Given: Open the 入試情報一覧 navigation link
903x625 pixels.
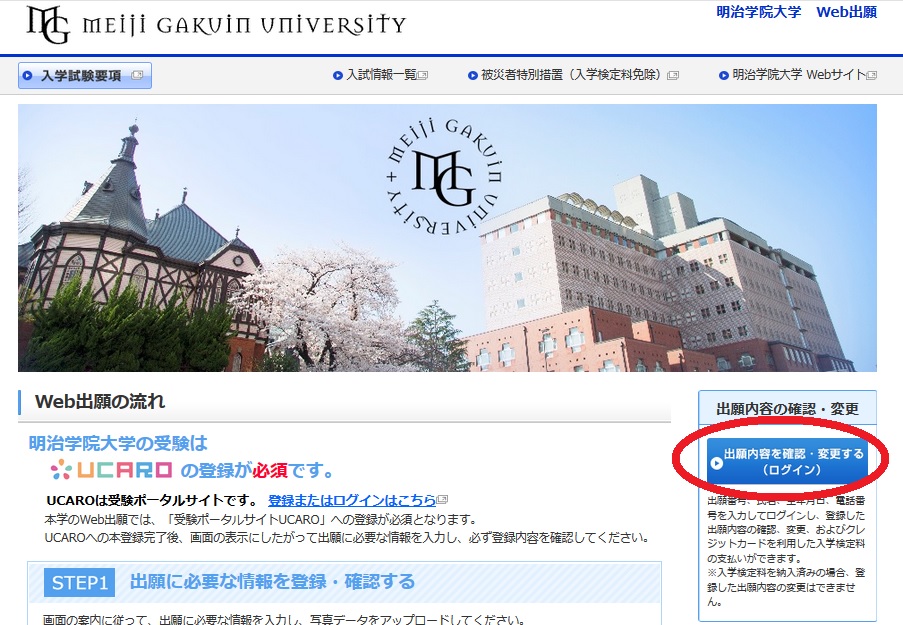Looking at the screenshot, I should (x=380, y=75).
